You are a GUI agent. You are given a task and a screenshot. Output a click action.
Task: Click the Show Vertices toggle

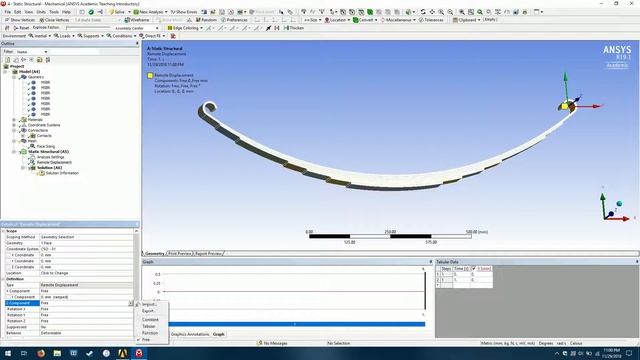tap(20, 20)
